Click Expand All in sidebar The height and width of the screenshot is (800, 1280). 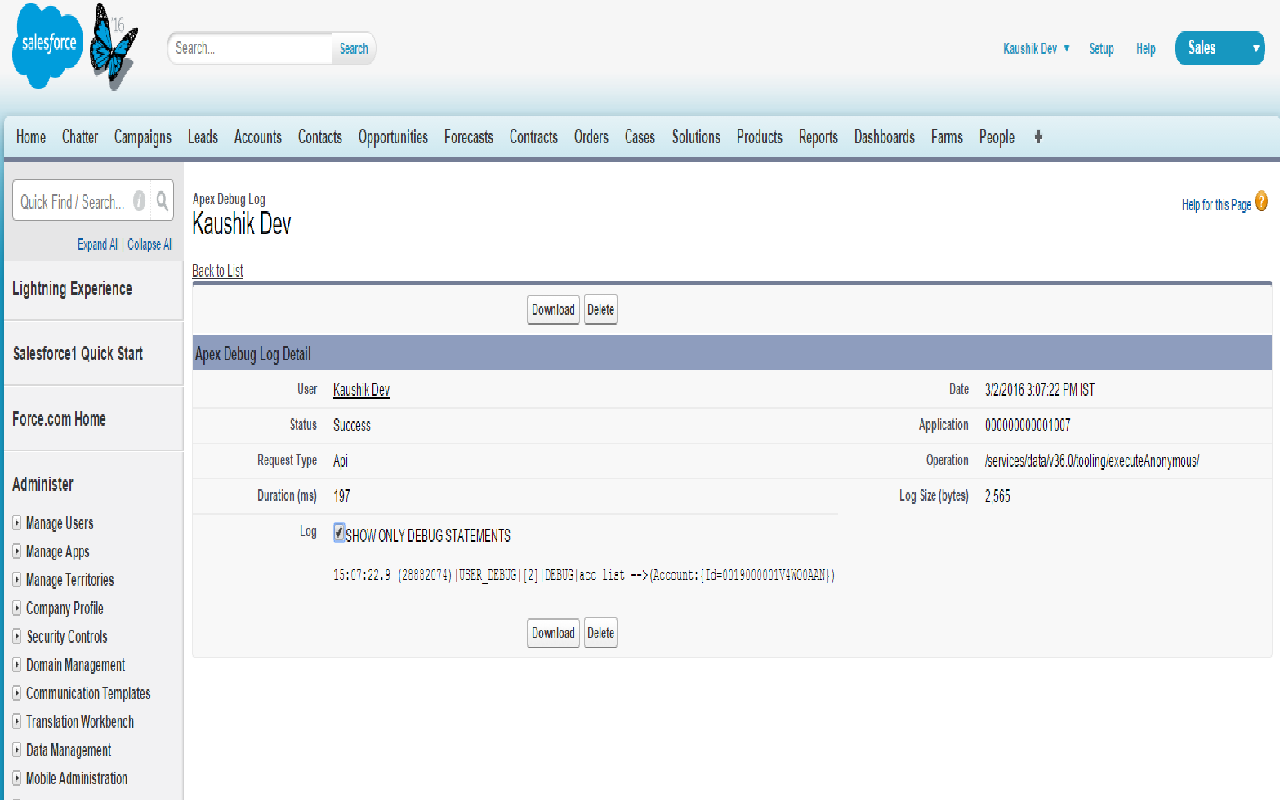[97, 244]
